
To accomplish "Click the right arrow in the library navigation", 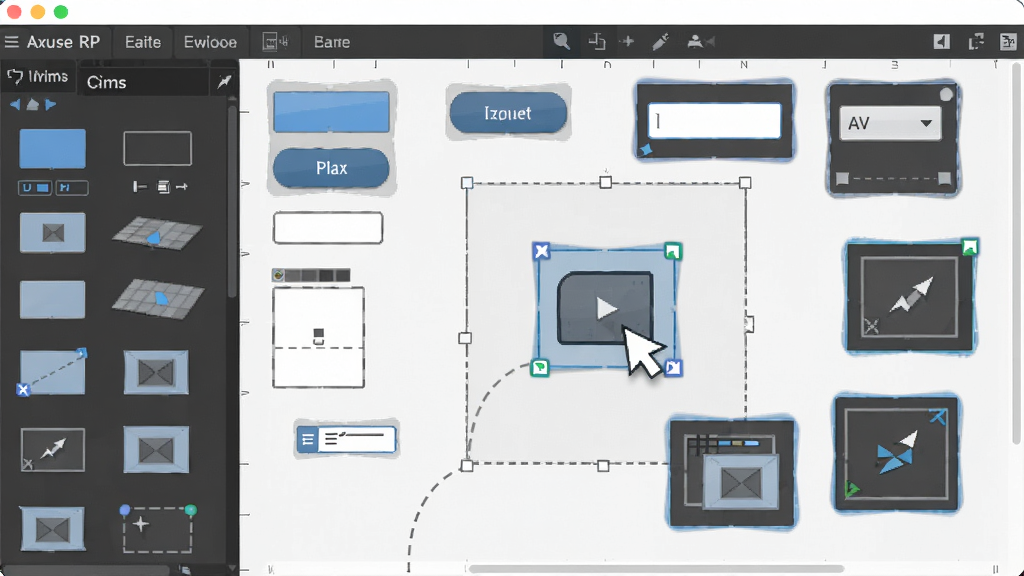I will pyautogui.click(x=50, y=104).
